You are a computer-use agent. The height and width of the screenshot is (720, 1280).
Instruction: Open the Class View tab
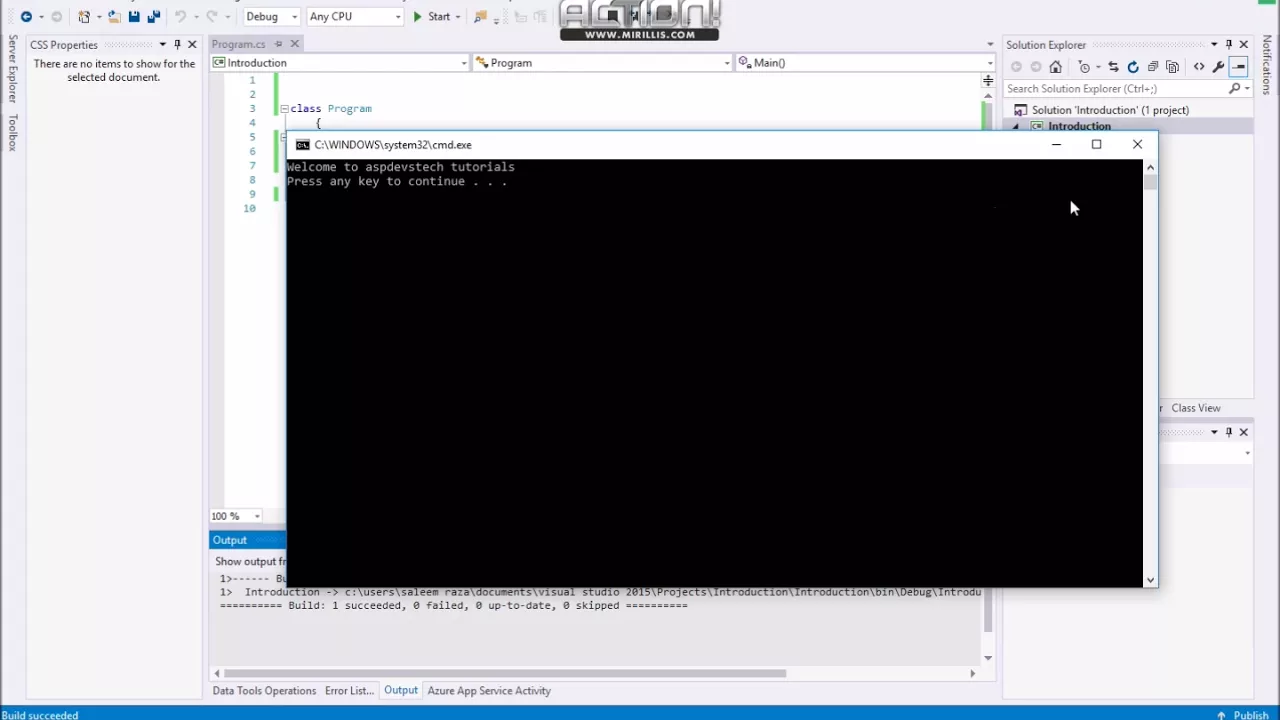click(1196, 408)
